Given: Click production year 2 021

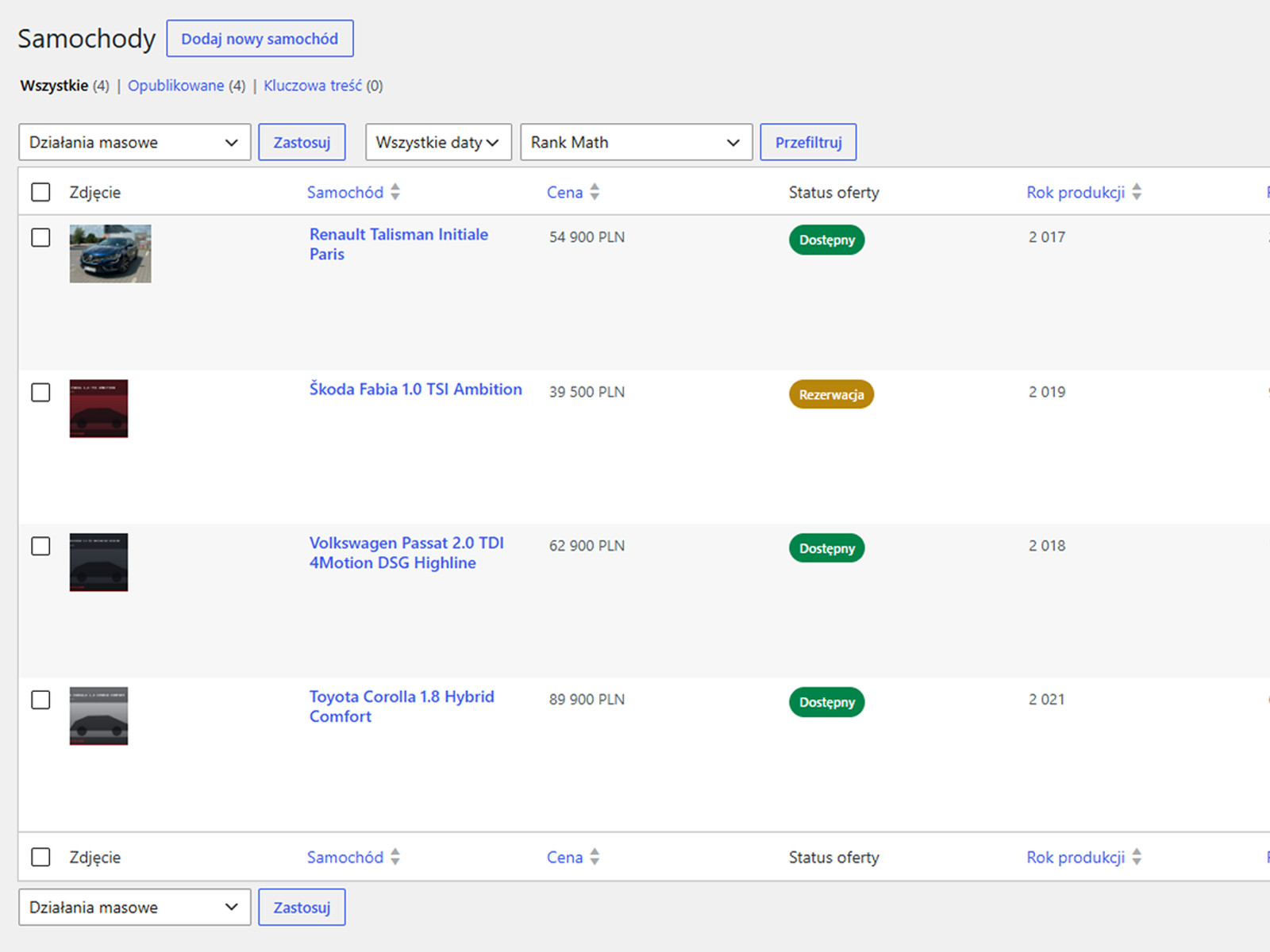Looking at the screenshot, I should pos(1047,700).
